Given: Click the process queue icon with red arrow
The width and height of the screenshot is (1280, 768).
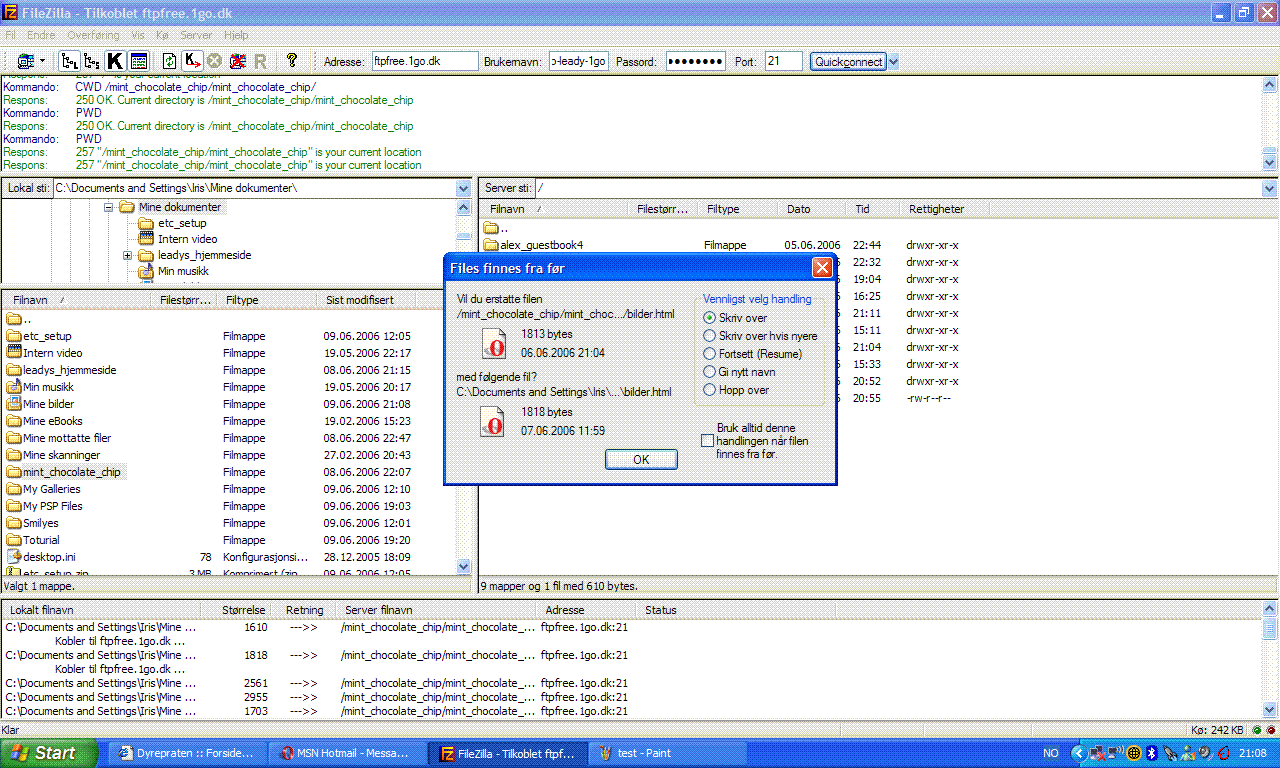Looking at the screenshot, I should [192, 61].
